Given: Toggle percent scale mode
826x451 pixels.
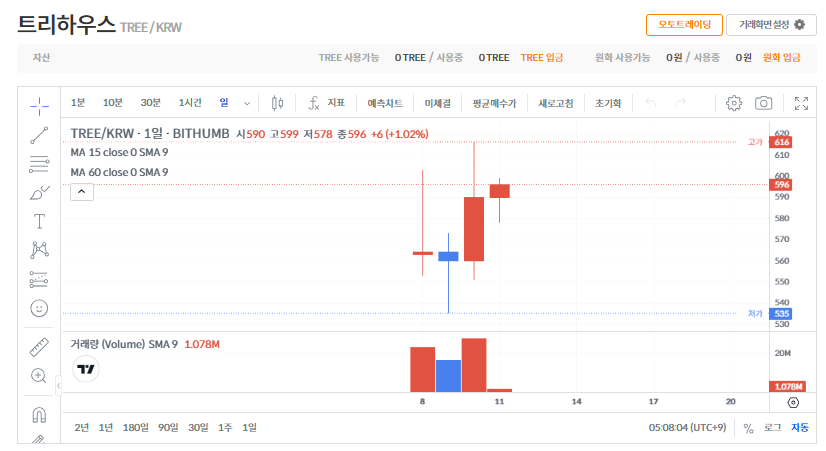Looking at the screenshot, I should (748, 428).
